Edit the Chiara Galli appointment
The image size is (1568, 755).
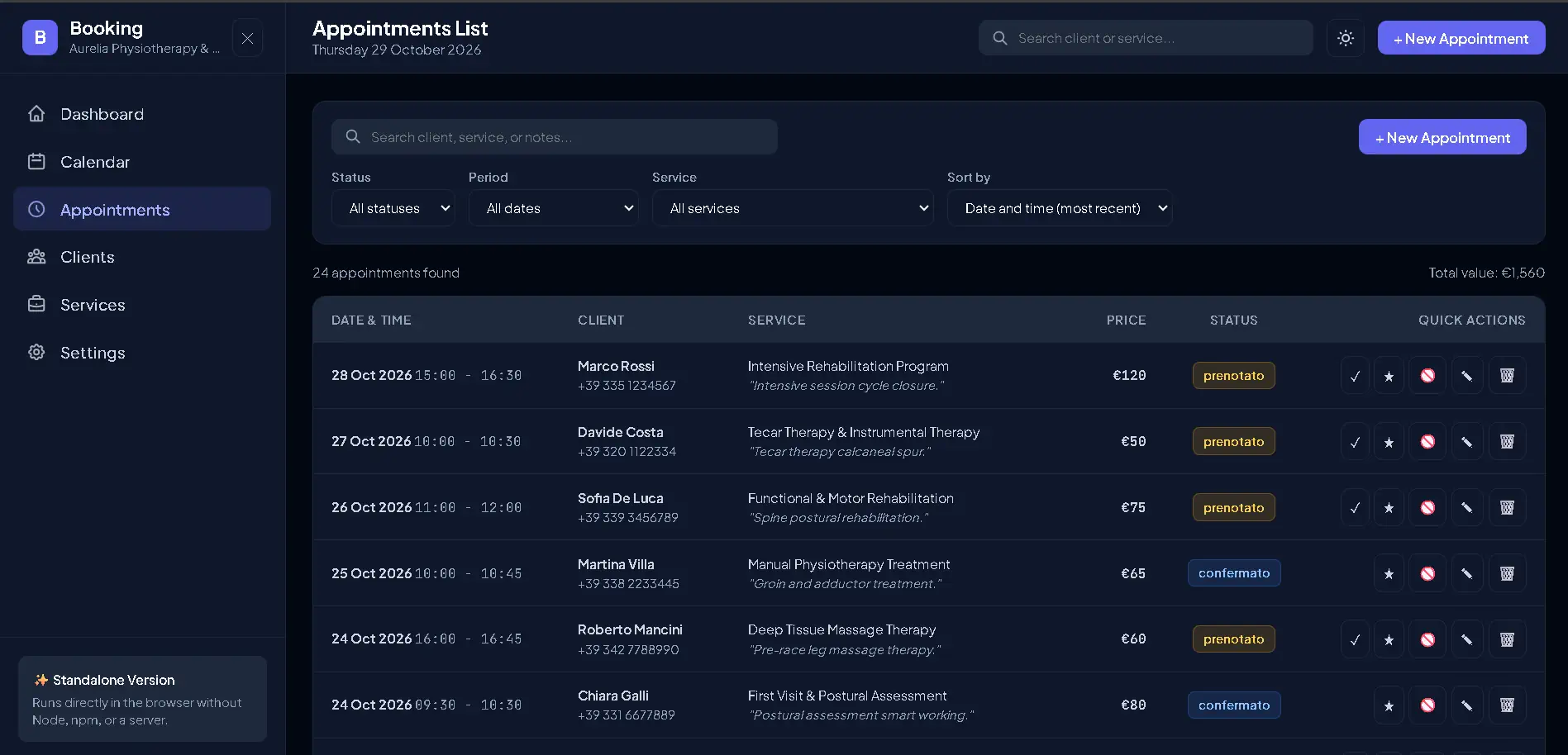coord(1467,705)
